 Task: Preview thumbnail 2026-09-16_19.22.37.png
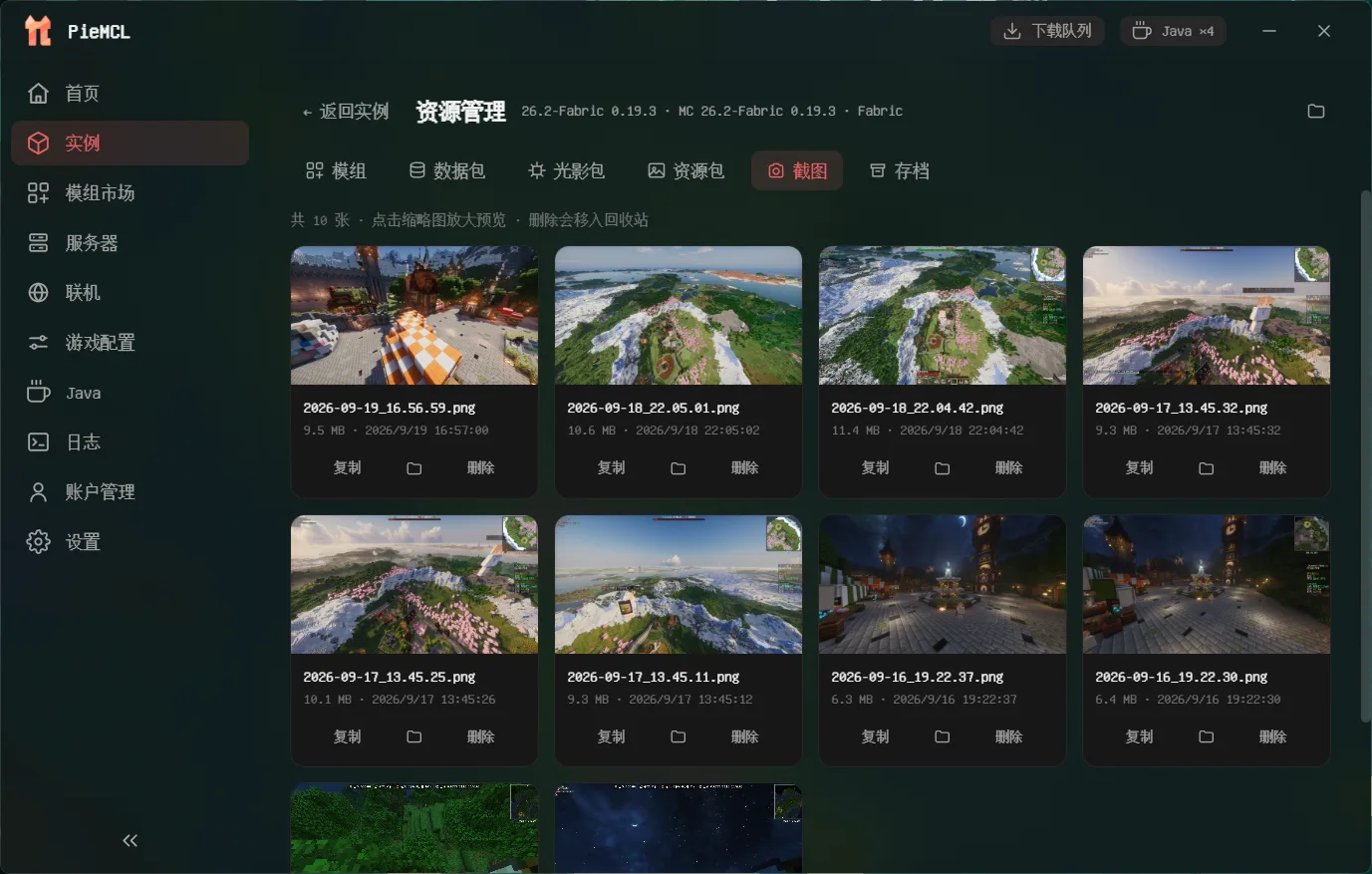(943, 585)
